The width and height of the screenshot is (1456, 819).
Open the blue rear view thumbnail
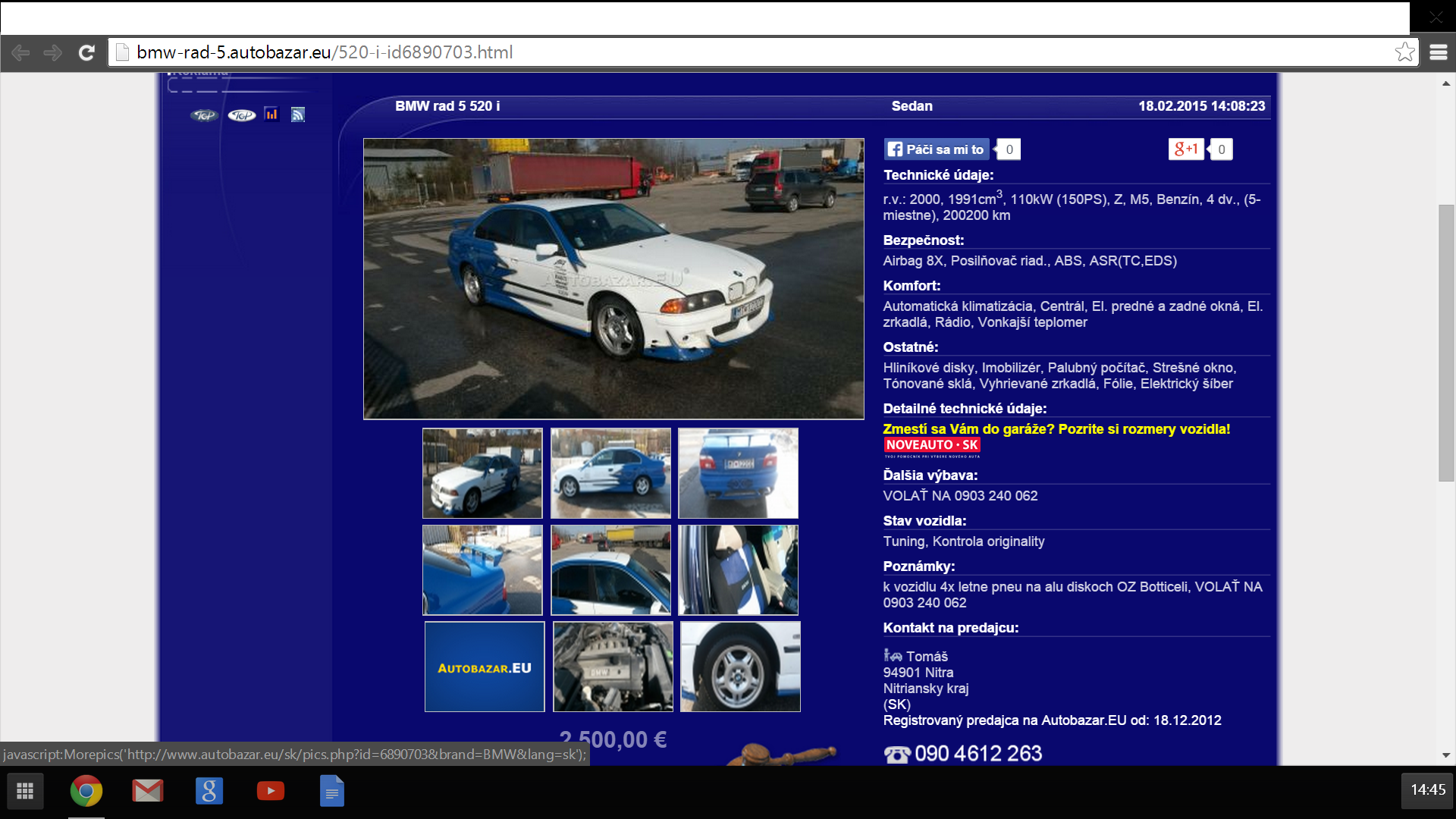pos(738,473)
